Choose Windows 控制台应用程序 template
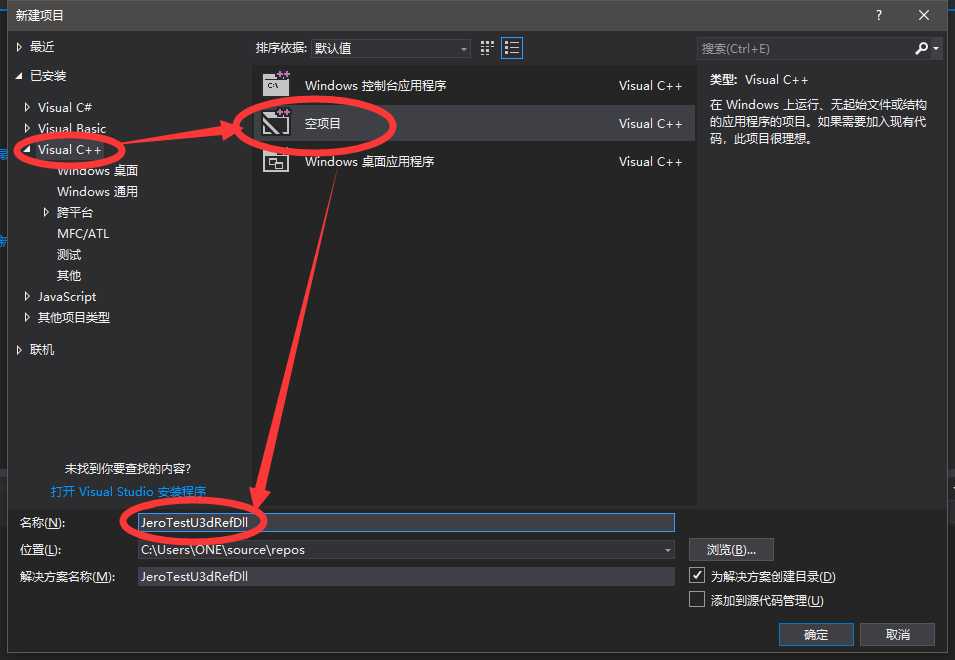This screenshot has width=955, height=660. pos(473,85)
